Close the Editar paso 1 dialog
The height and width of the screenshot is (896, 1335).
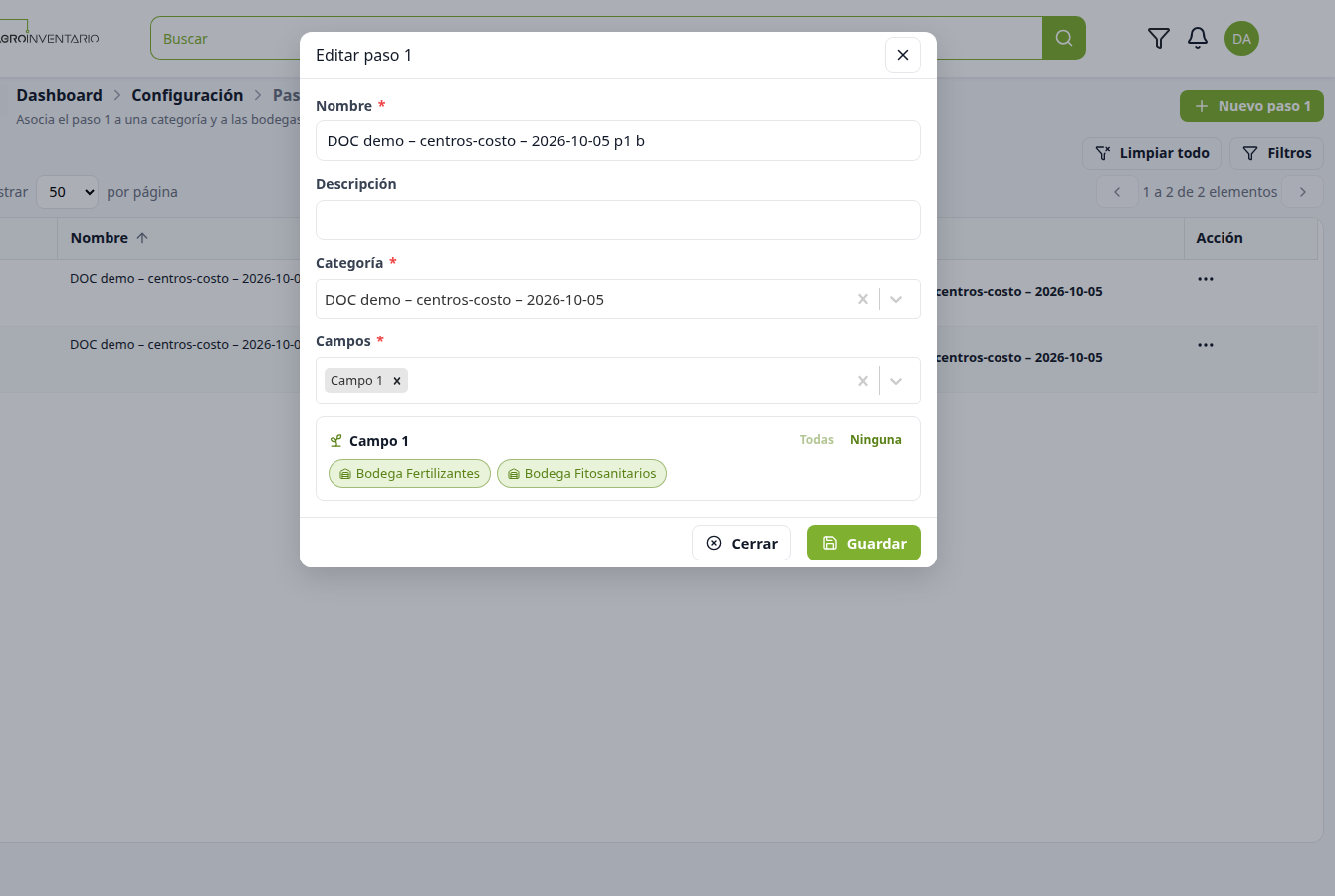pos(902,55)
